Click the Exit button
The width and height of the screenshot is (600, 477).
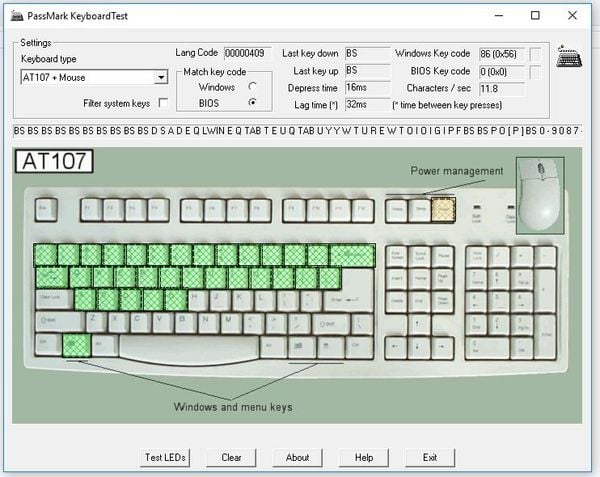point(430,457)
